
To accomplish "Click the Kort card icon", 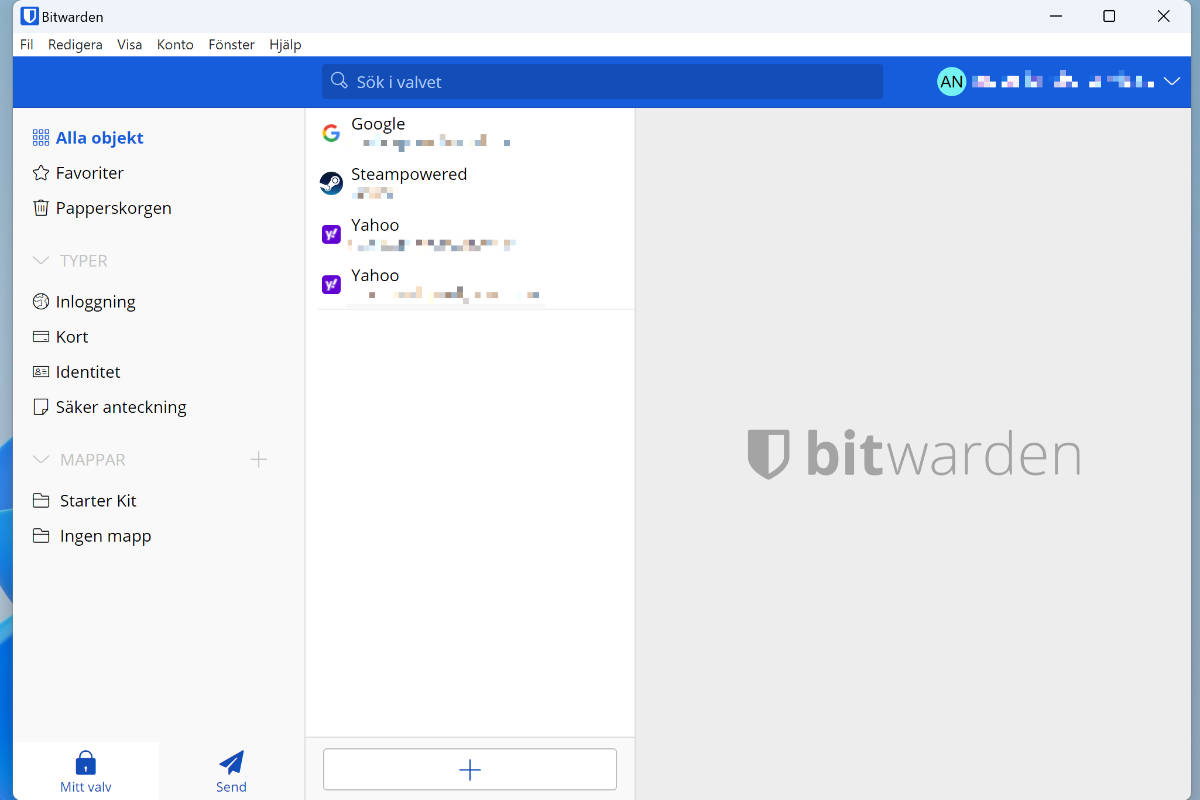I will point(41,337).
